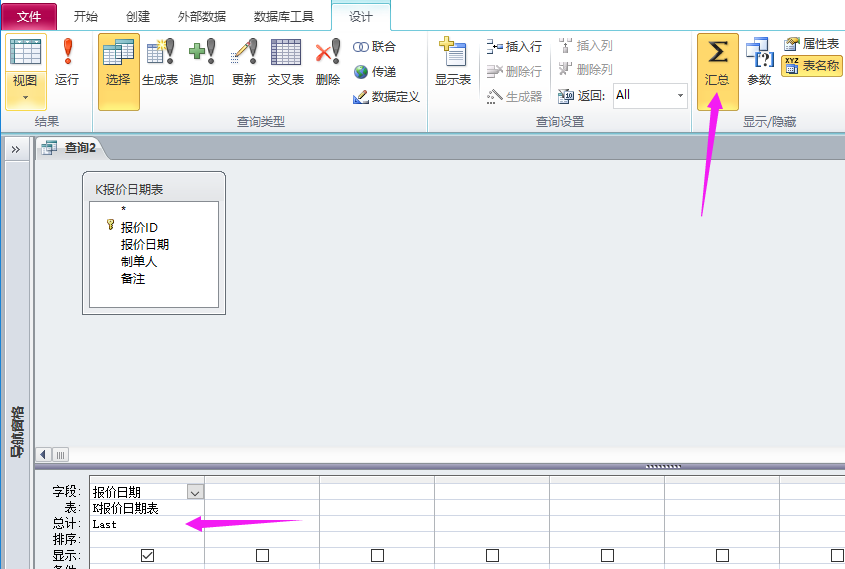845x569 pixels.
Task: Open the 字段 field dropdown for 报价日期
Action: pyautogui.click(x=195, y=492)
